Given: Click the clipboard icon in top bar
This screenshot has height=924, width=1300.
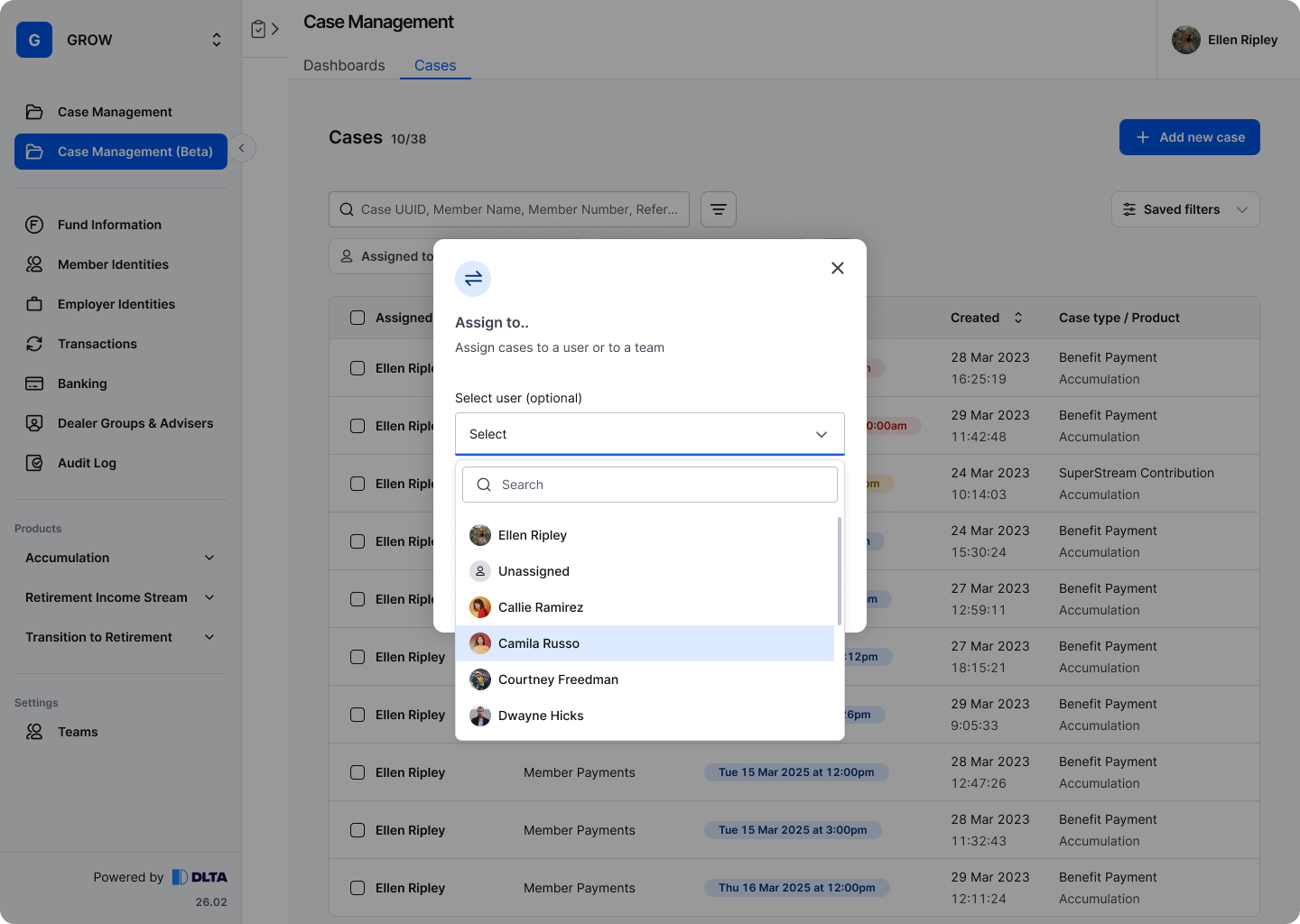Looking at the screenshot, I should 259,29.
